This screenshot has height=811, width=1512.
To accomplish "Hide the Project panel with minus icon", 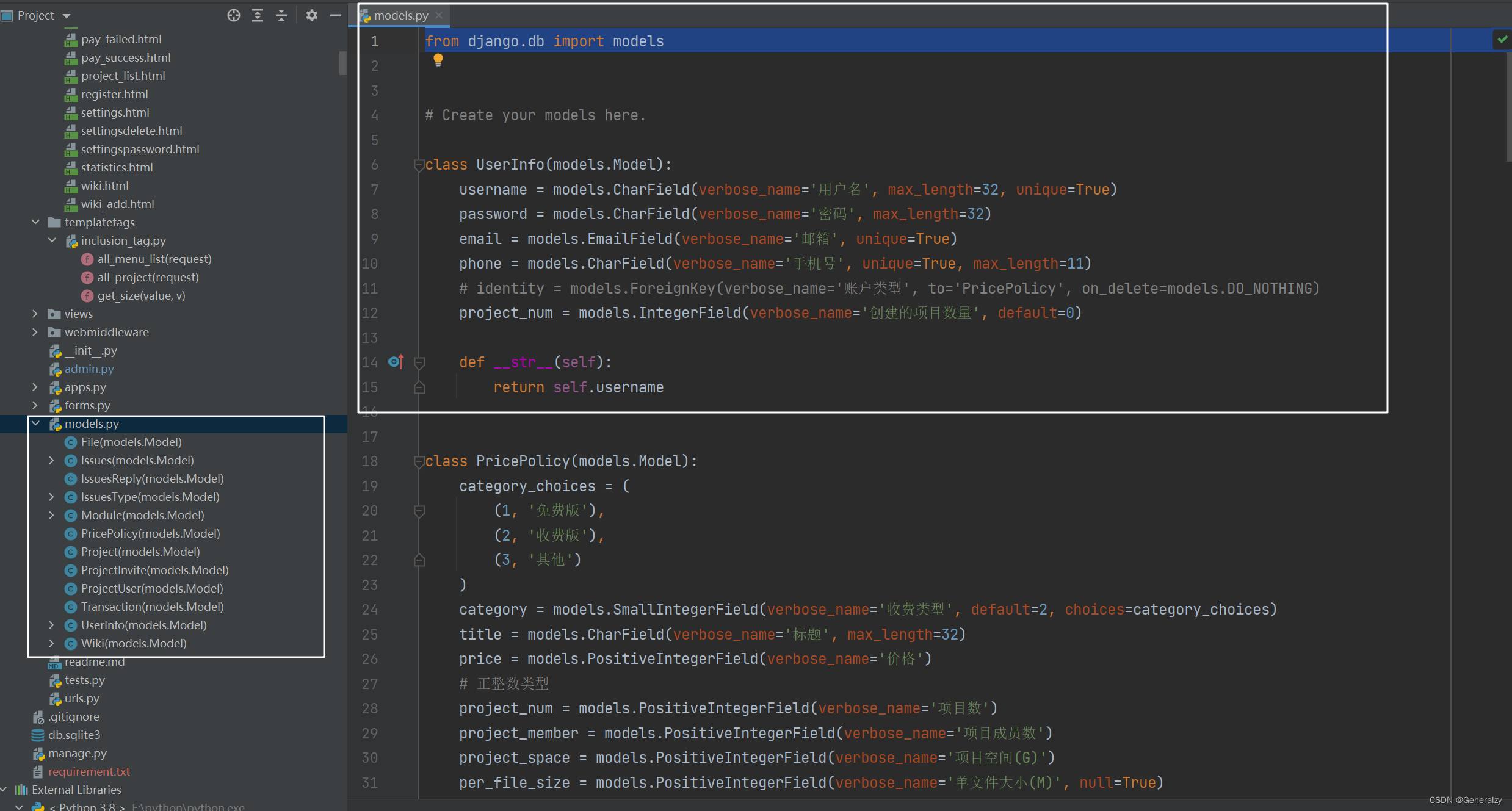I will [335, 15].
